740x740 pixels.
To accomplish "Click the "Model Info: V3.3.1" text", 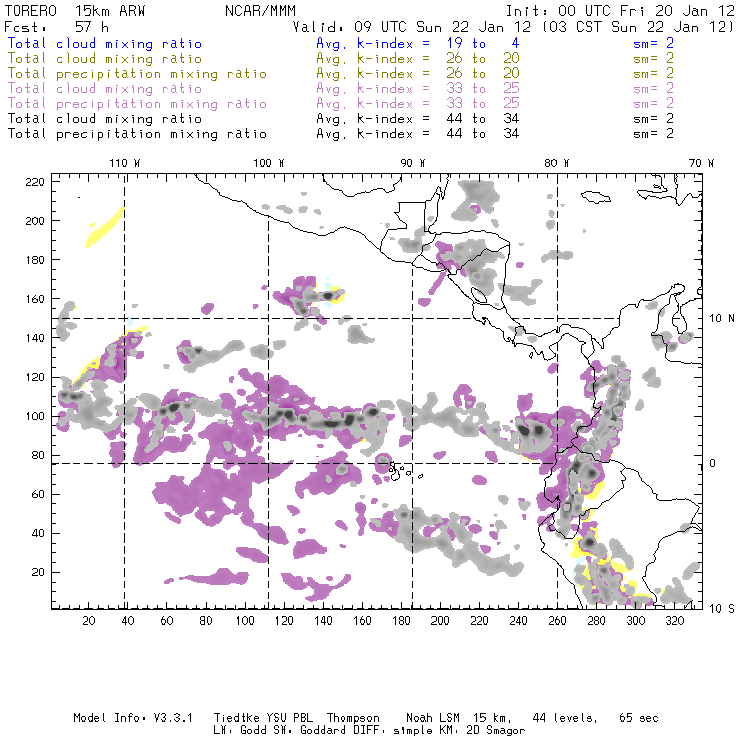I will pos(133,718).
